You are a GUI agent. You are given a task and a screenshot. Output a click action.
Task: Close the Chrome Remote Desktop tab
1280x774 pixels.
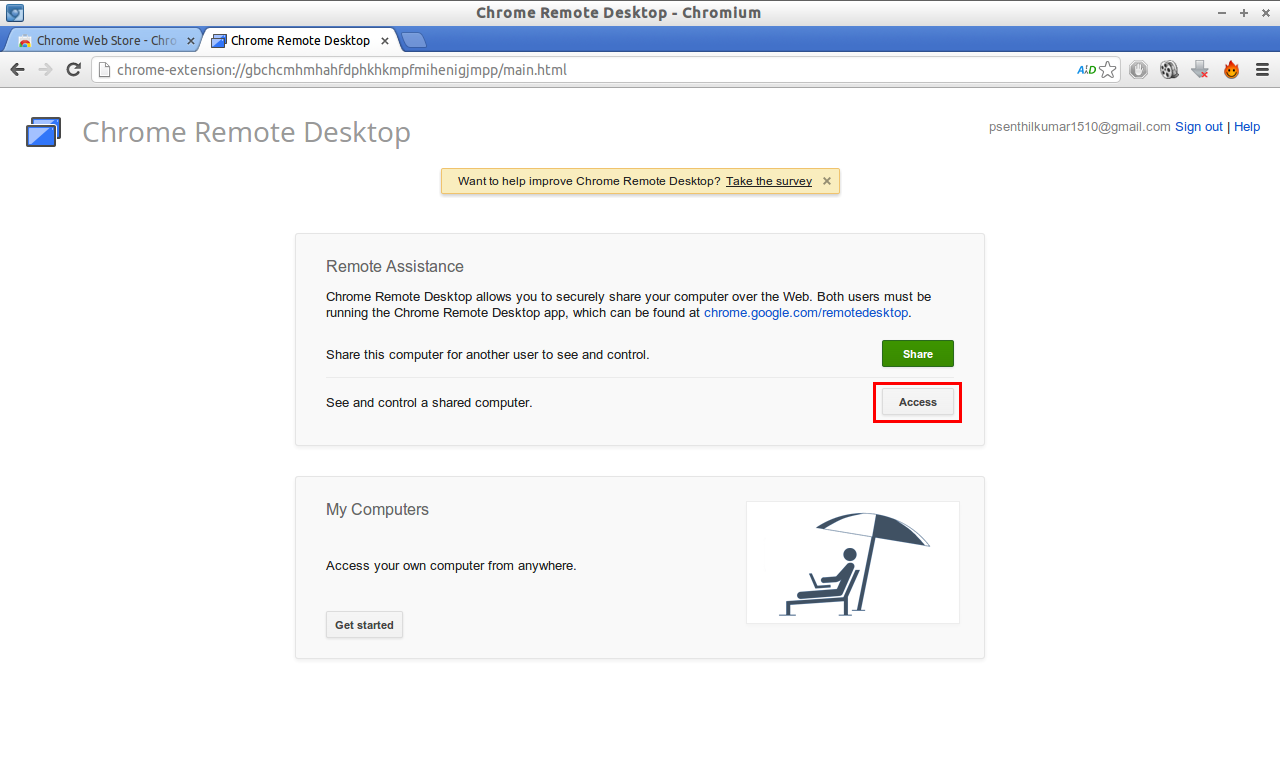(385, 41)
